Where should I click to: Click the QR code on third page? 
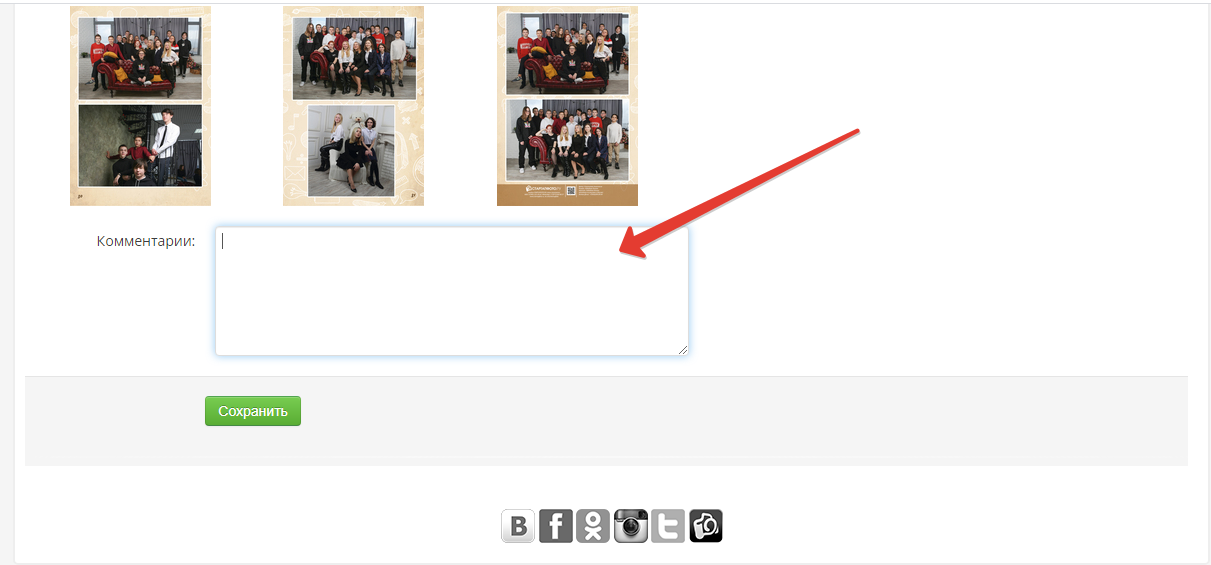572,191
